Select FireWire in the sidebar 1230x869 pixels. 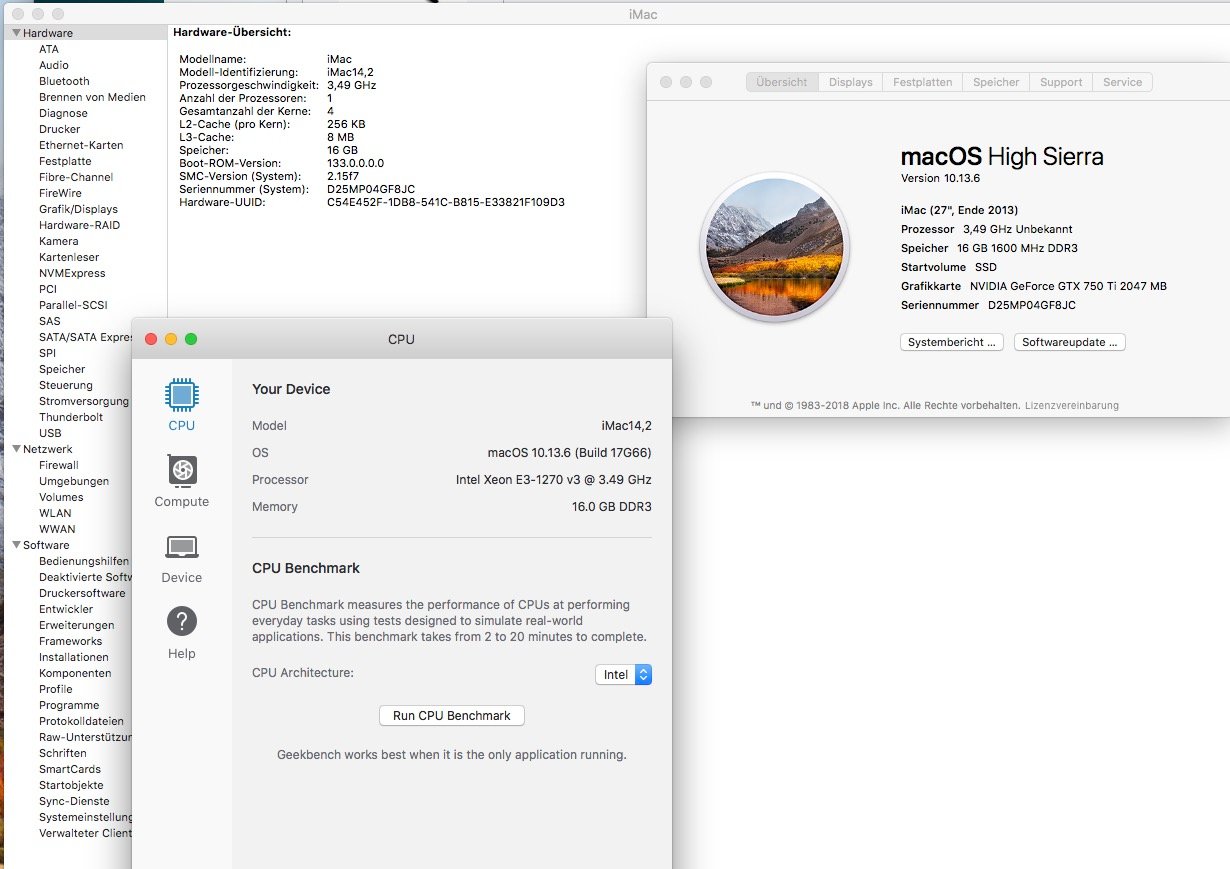60,193
